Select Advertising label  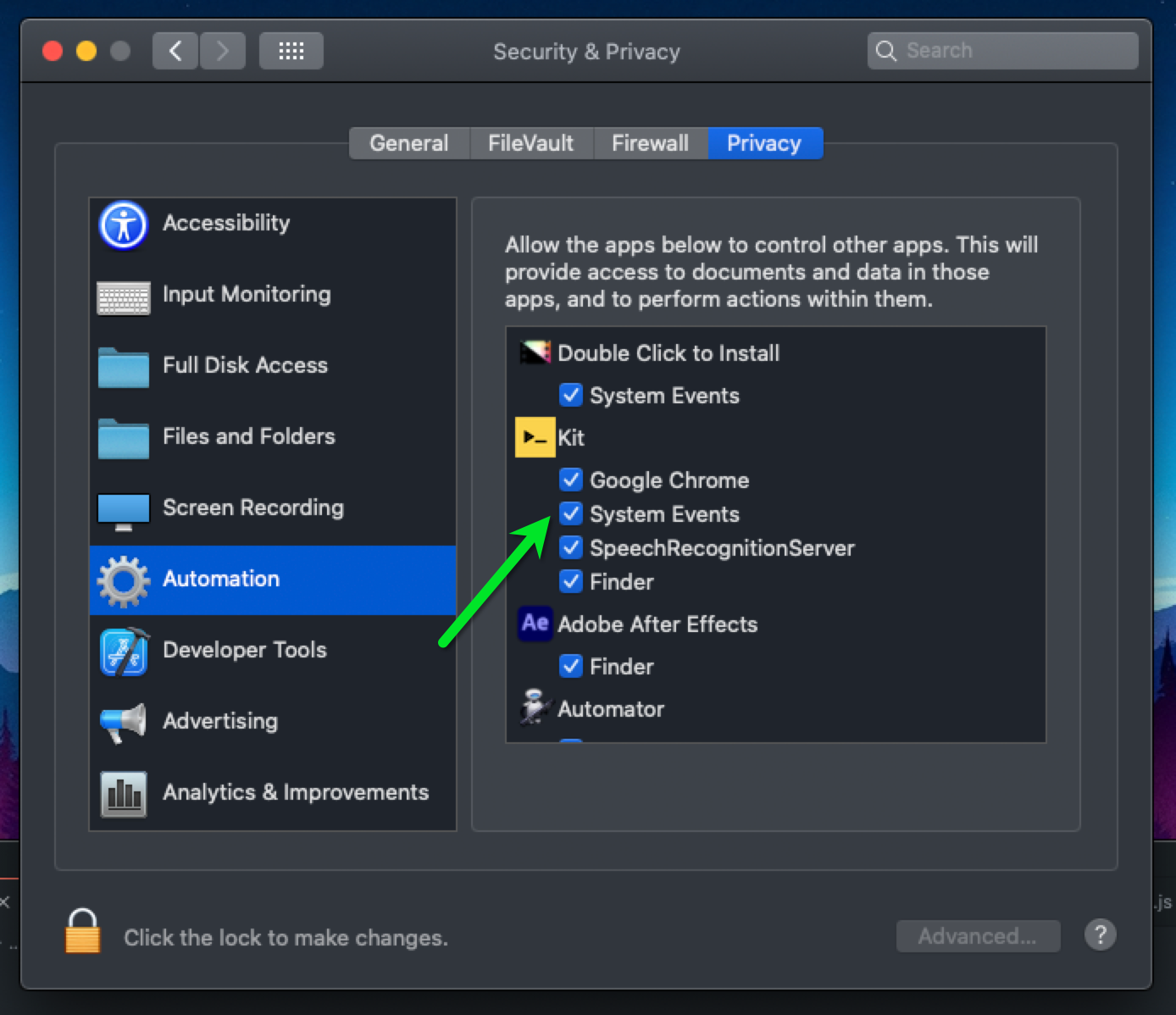coord(220,721)
